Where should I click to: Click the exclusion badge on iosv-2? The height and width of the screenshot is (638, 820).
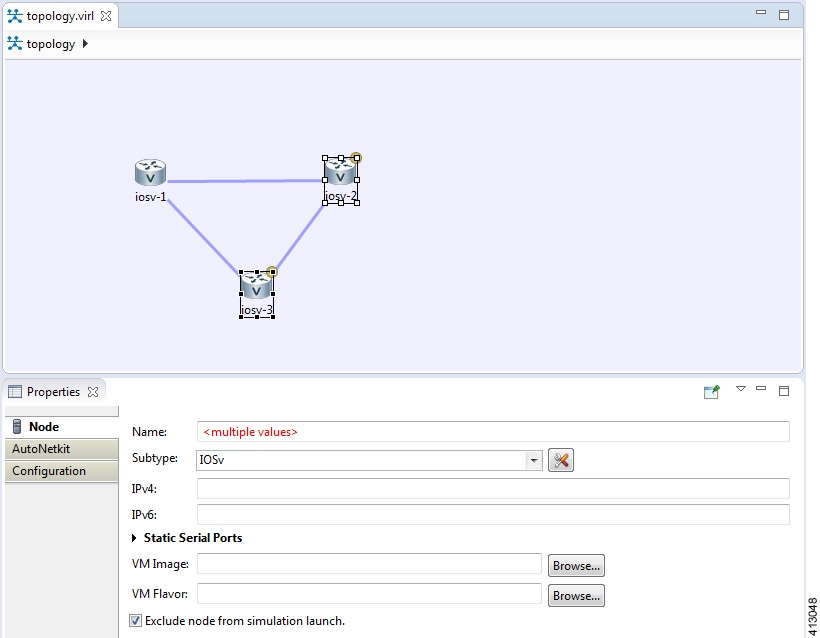355,157
